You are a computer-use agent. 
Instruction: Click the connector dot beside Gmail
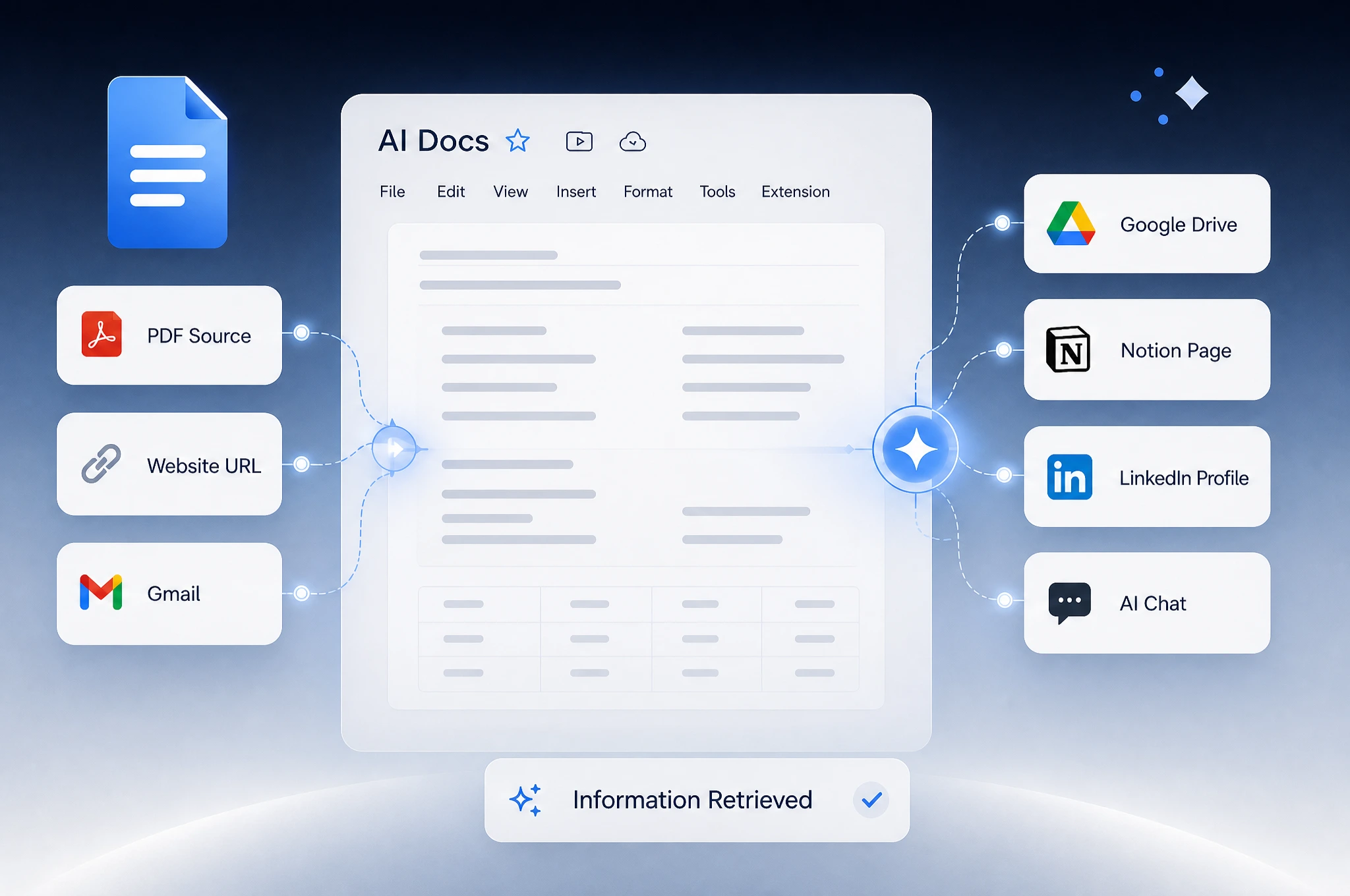pyautogui.click(x=301, y=593)
